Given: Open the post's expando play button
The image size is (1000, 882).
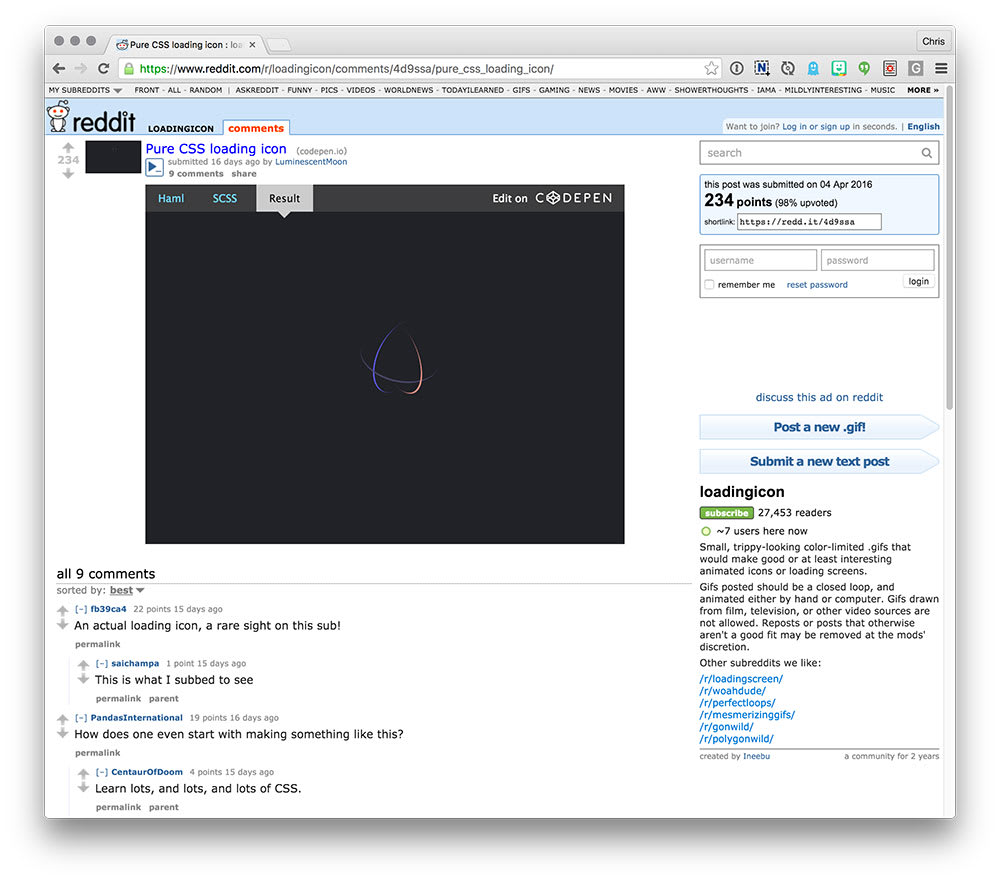Looking at the screenshot, I should click(155, 167).
